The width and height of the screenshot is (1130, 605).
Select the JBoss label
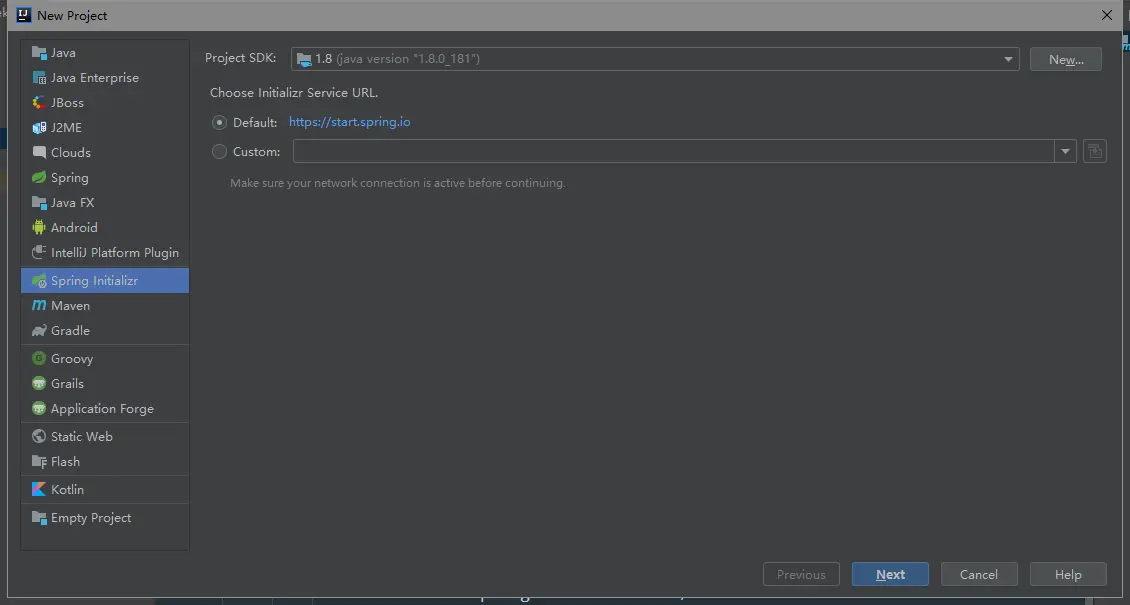[68, 102]
